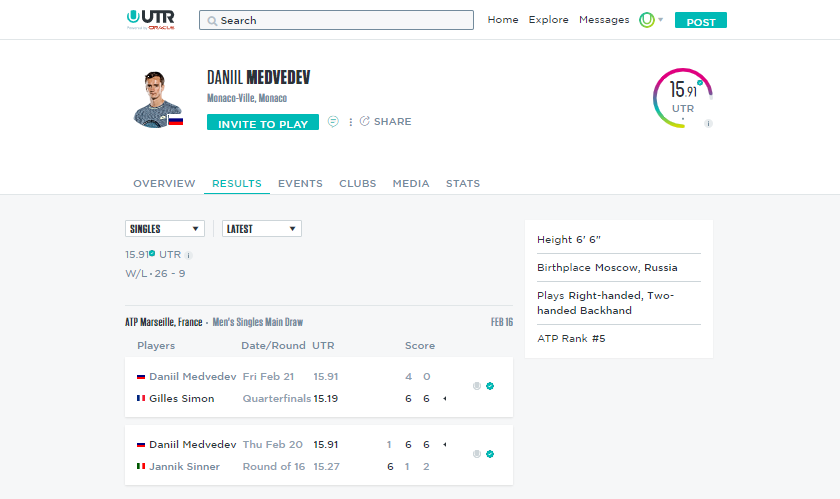The height and width of the screenshot is (499, 840).
Task: Open Explore in top navigation
Action: click(x=549, y=20)
